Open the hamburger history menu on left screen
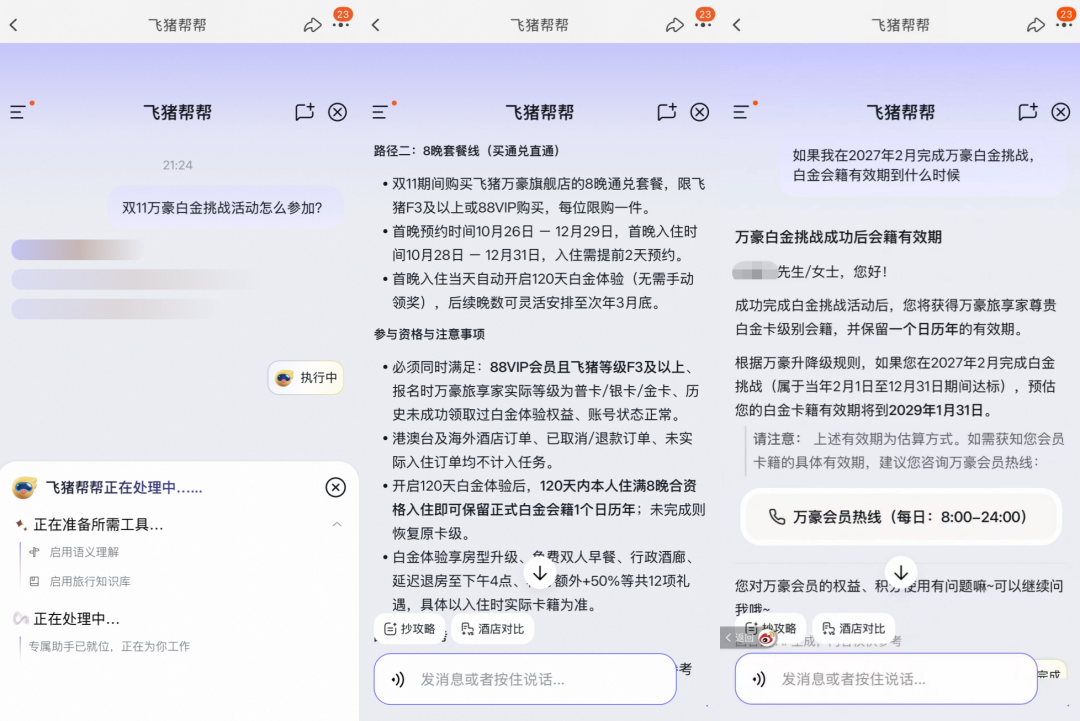Image resolution: width=1080 pixels, height=721 pixels. click(x=18, y=112)
